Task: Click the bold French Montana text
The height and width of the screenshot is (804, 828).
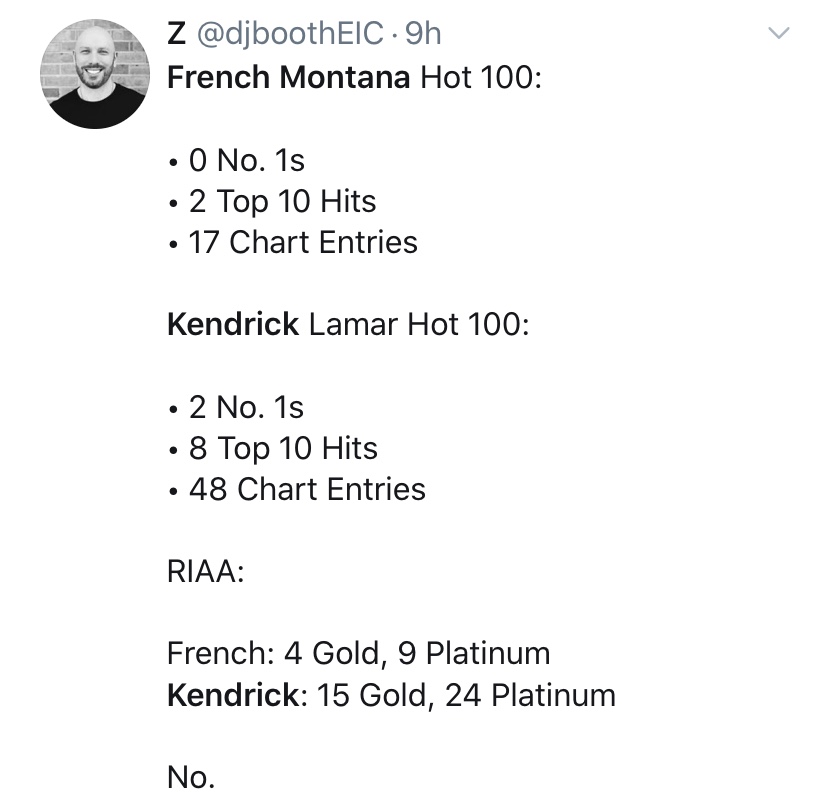Action: [288, 78]
